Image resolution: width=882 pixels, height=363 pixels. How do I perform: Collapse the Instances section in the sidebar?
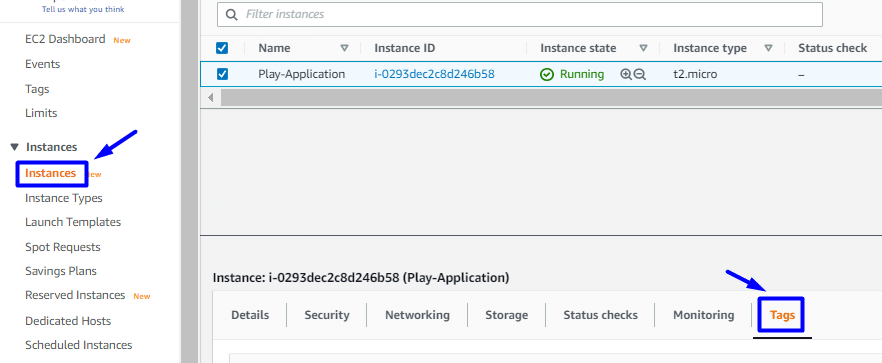pos(15,147)
